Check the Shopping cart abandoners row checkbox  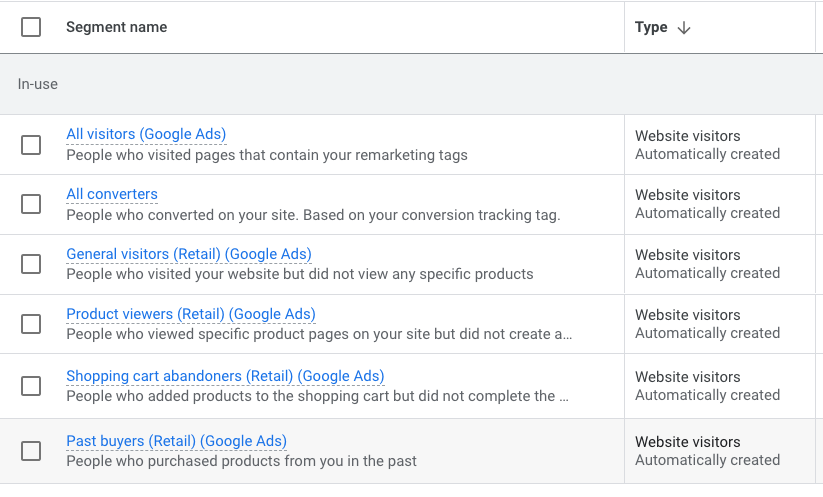coord(31,386)
